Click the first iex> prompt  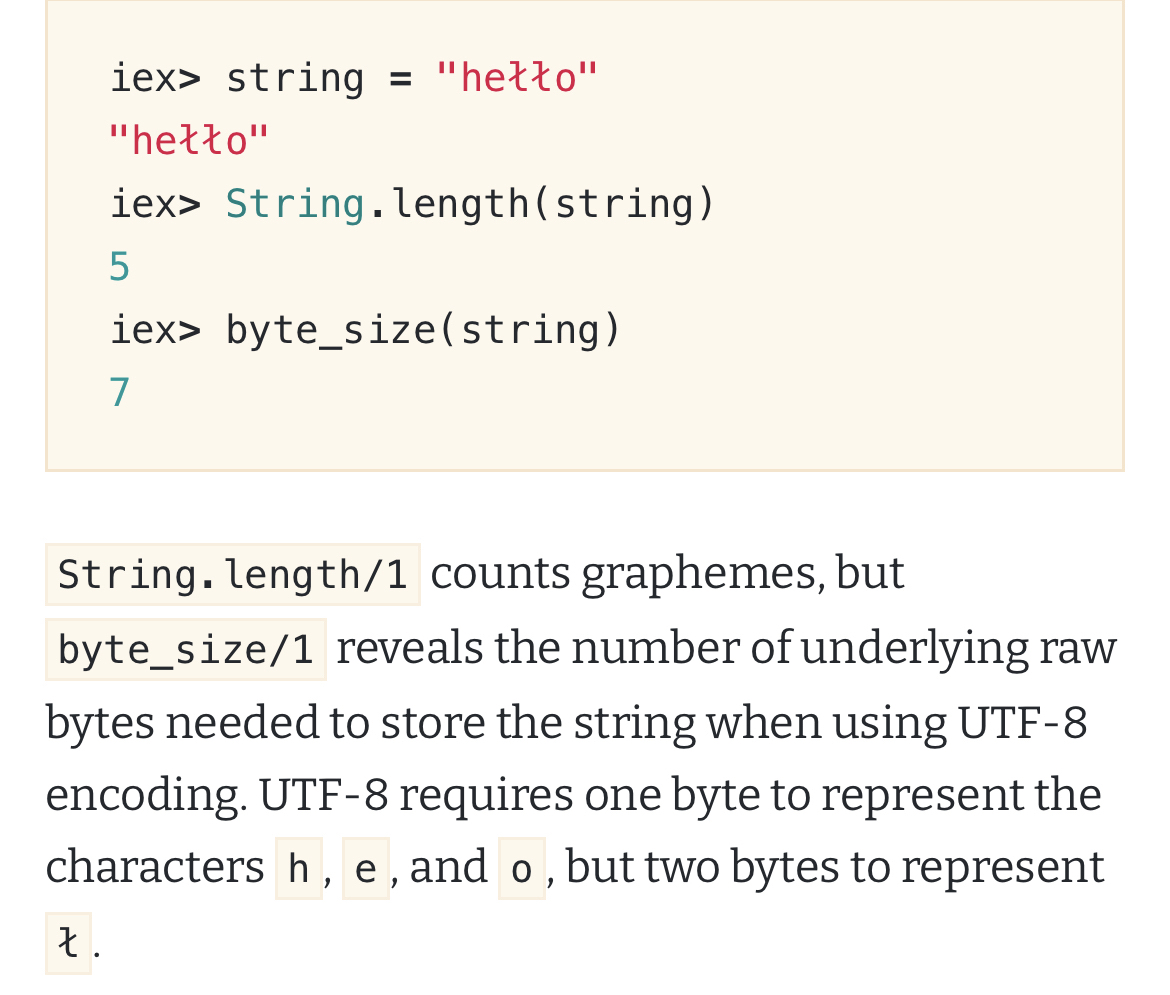click(x=155, y=78)
